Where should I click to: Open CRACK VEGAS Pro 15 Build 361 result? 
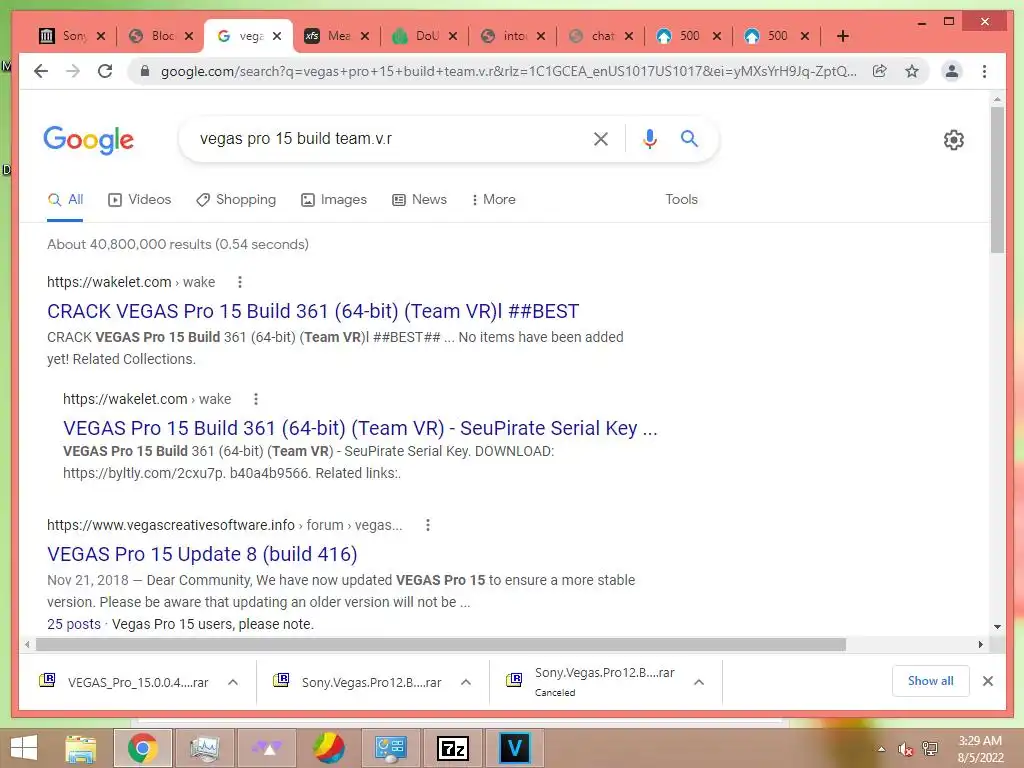point(313,311)
